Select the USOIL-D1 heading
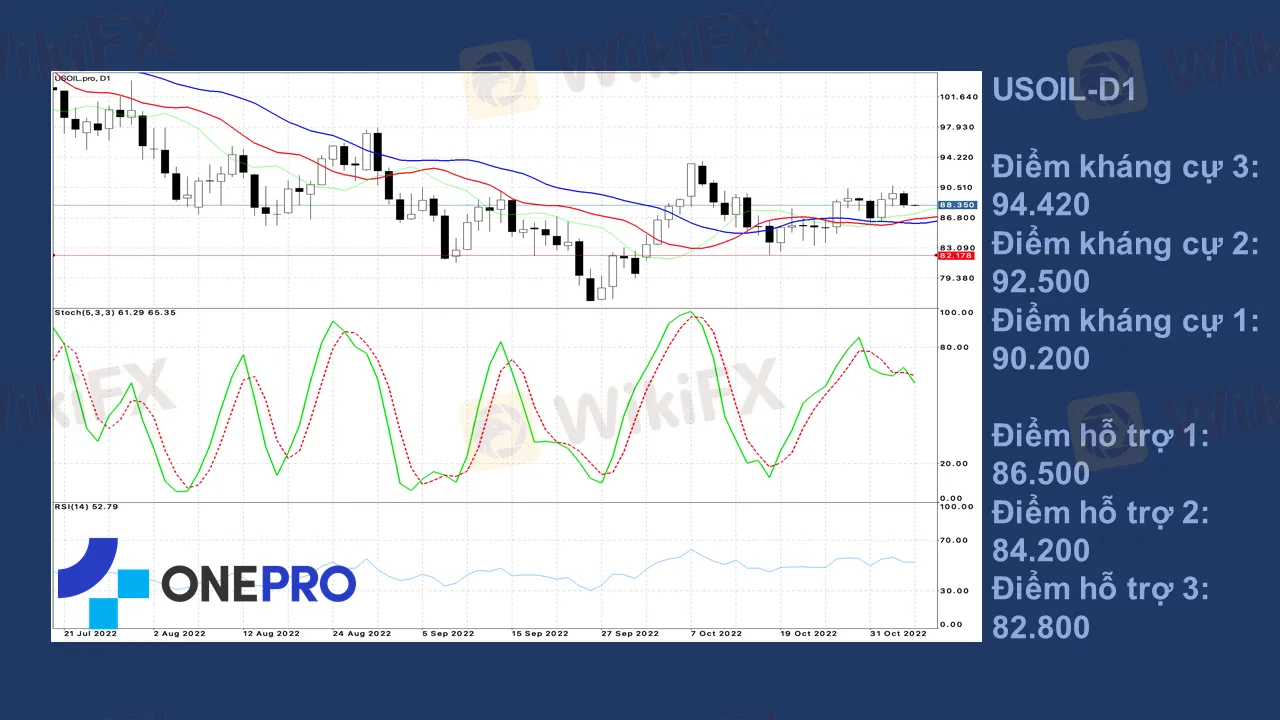 (x=1063, y=90)
